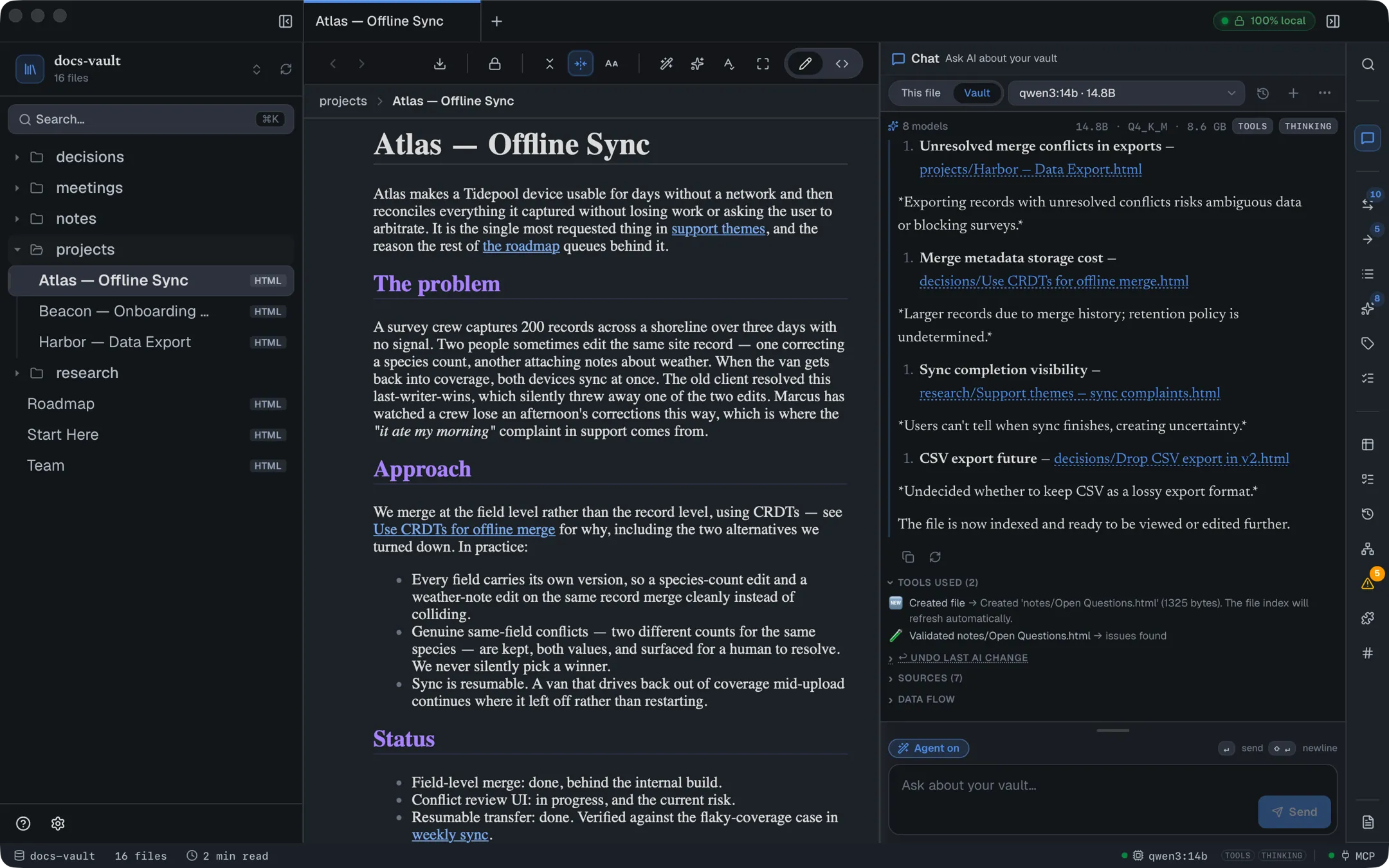Open the weekly sync link
1389x868 pixels.
(x=449, y=835)
